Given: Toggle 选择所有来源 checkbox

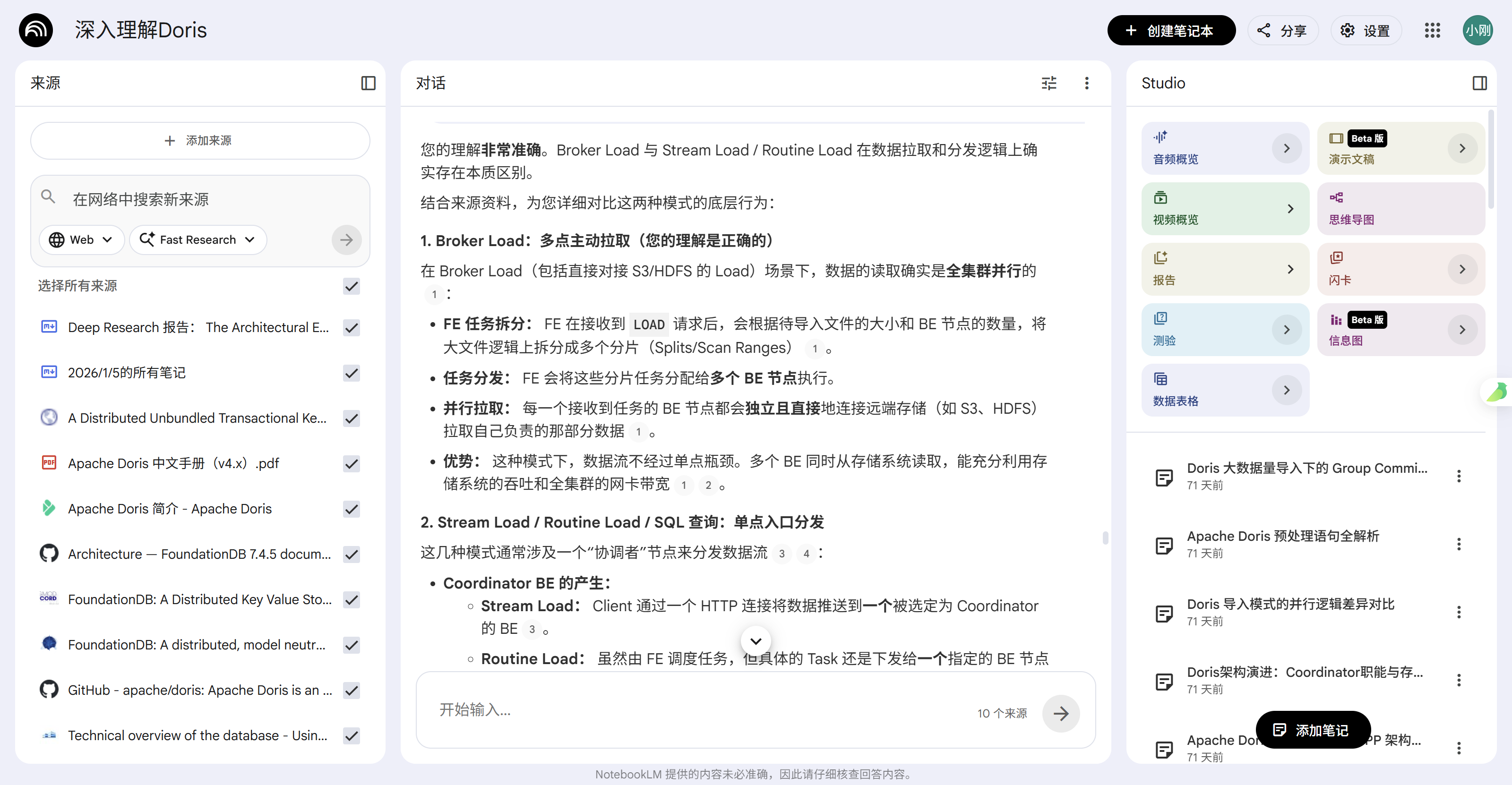Looking at the screenshot, I should click(352, 286).
